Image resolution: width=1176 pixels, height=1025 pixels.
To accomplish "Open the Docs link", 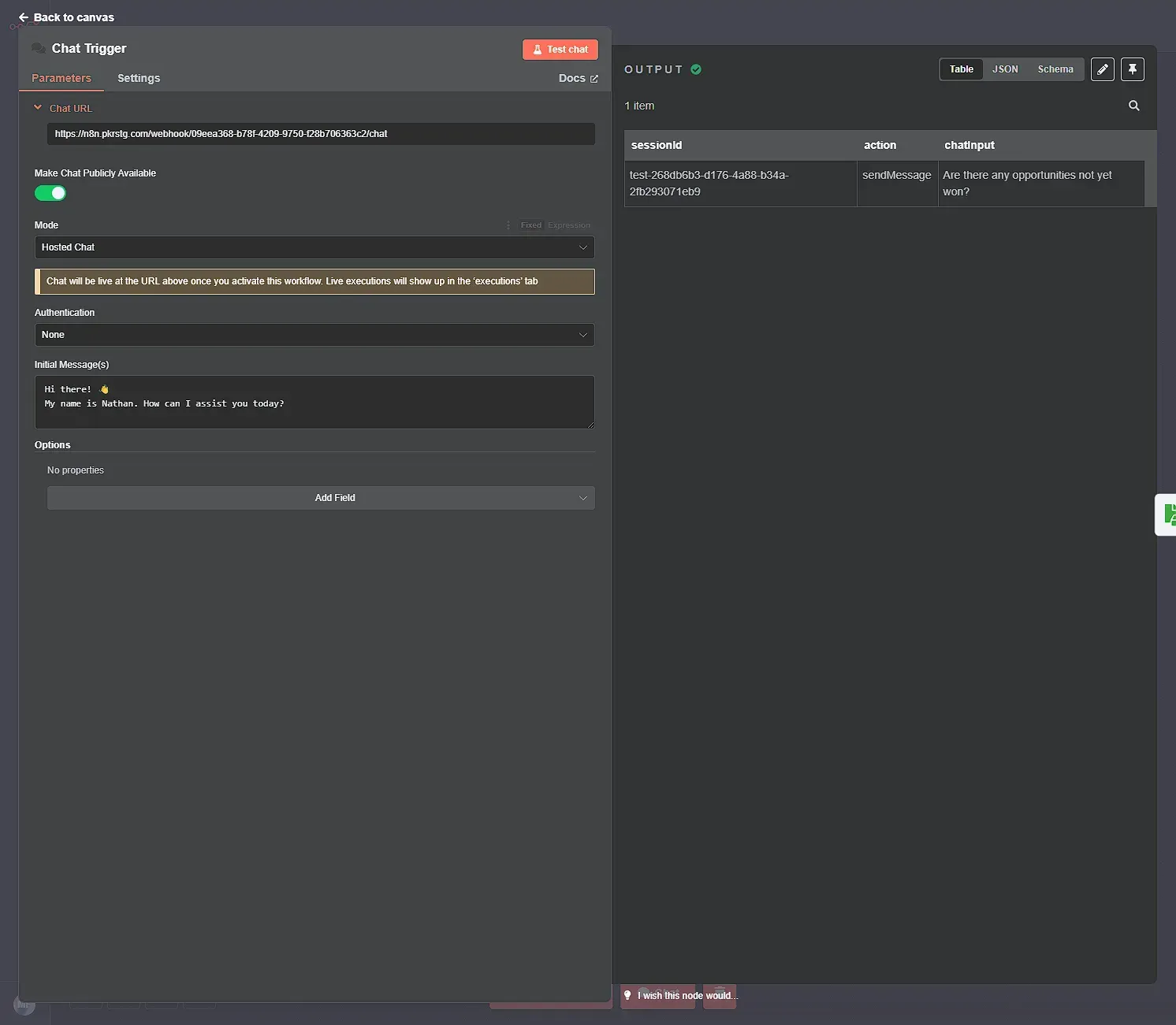I will [578, 78].
